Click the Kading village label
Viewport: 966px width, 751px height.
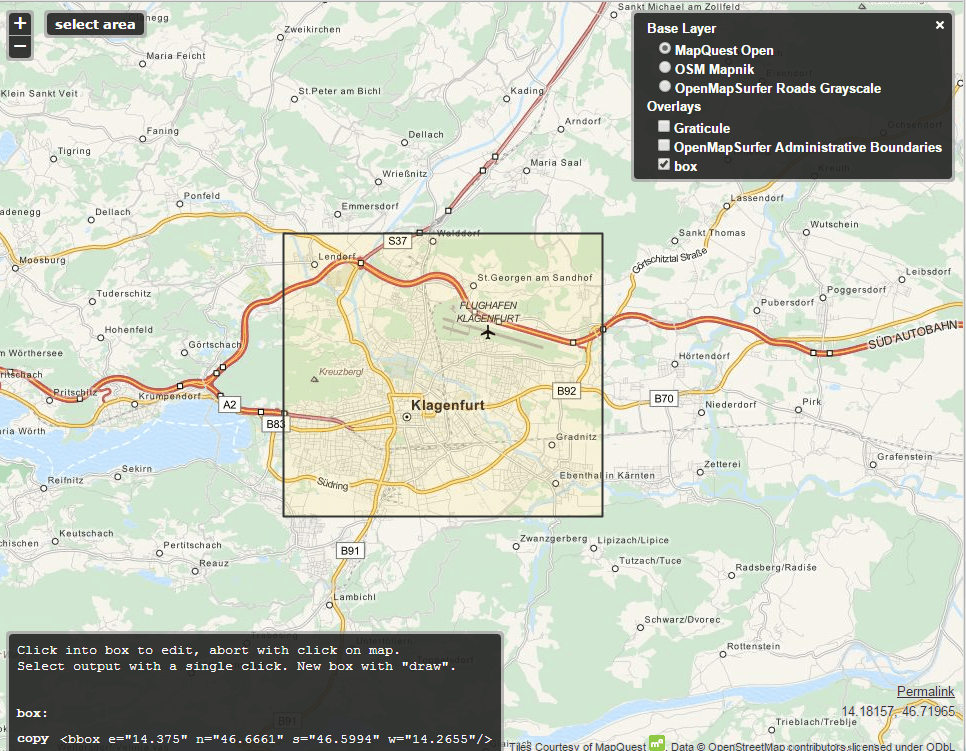[527, 91]
